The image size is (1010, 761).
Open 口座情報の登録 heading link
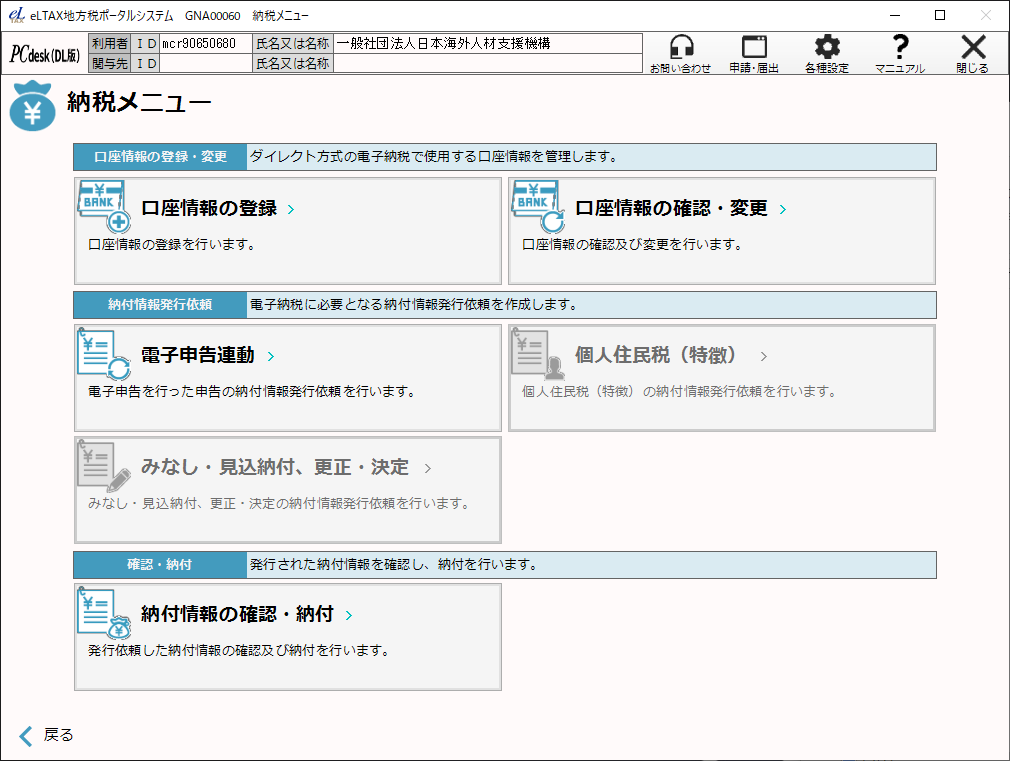coord(209,208)
